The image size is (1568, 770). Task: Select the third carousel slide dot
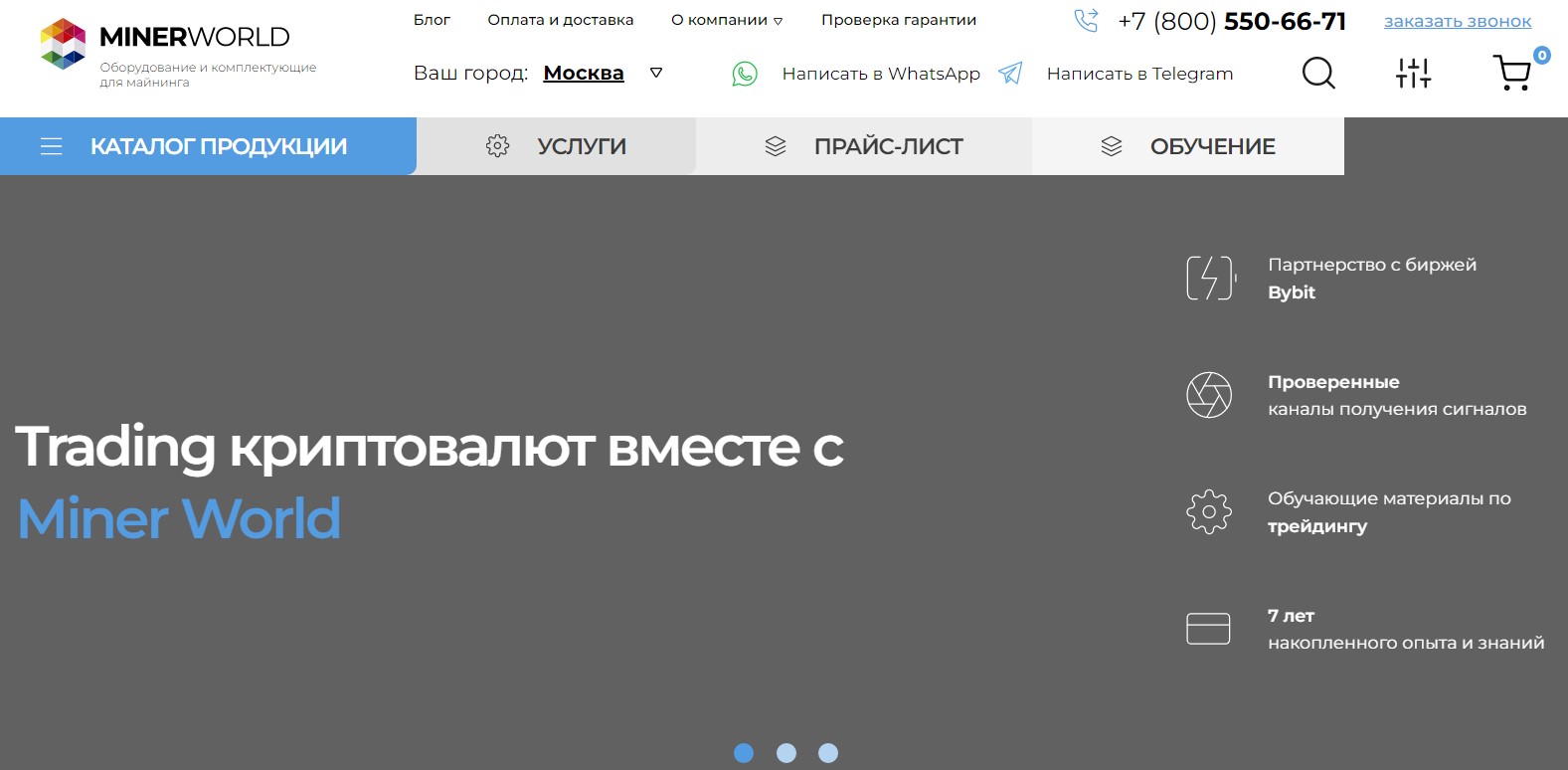828,753
